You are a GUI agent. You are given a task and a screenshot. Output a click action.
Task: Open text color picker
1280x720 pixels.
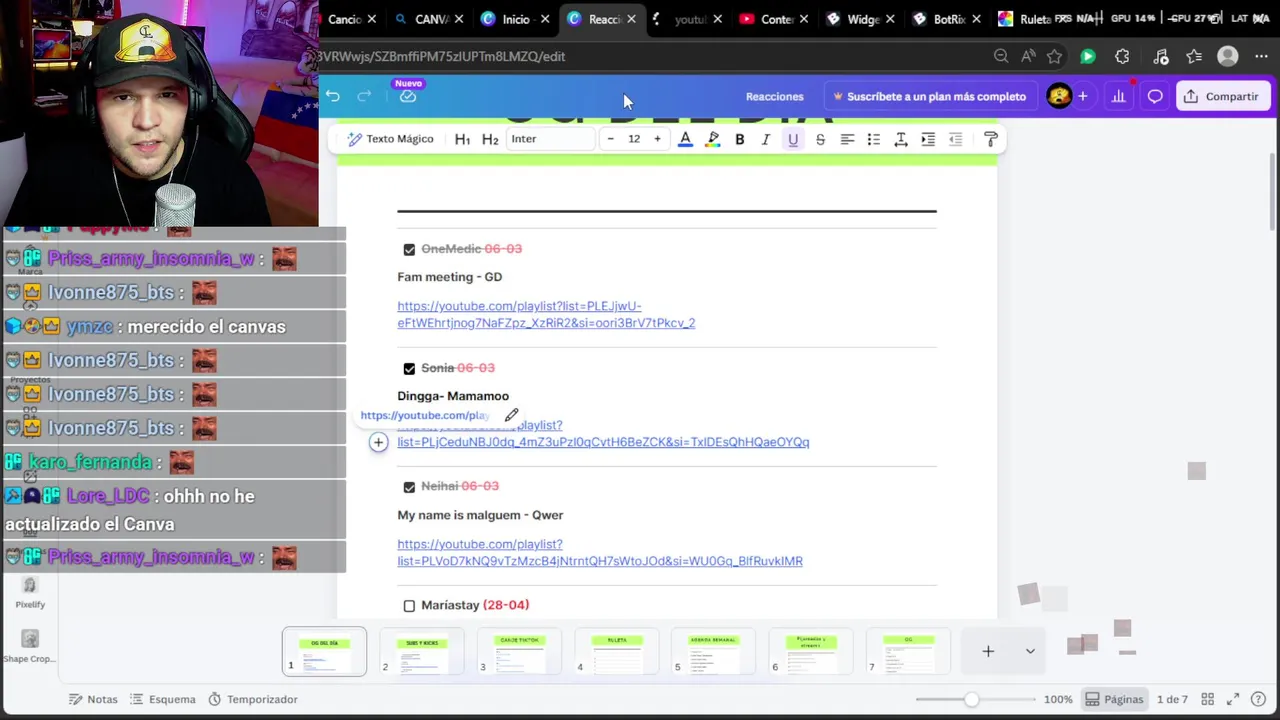685,139
